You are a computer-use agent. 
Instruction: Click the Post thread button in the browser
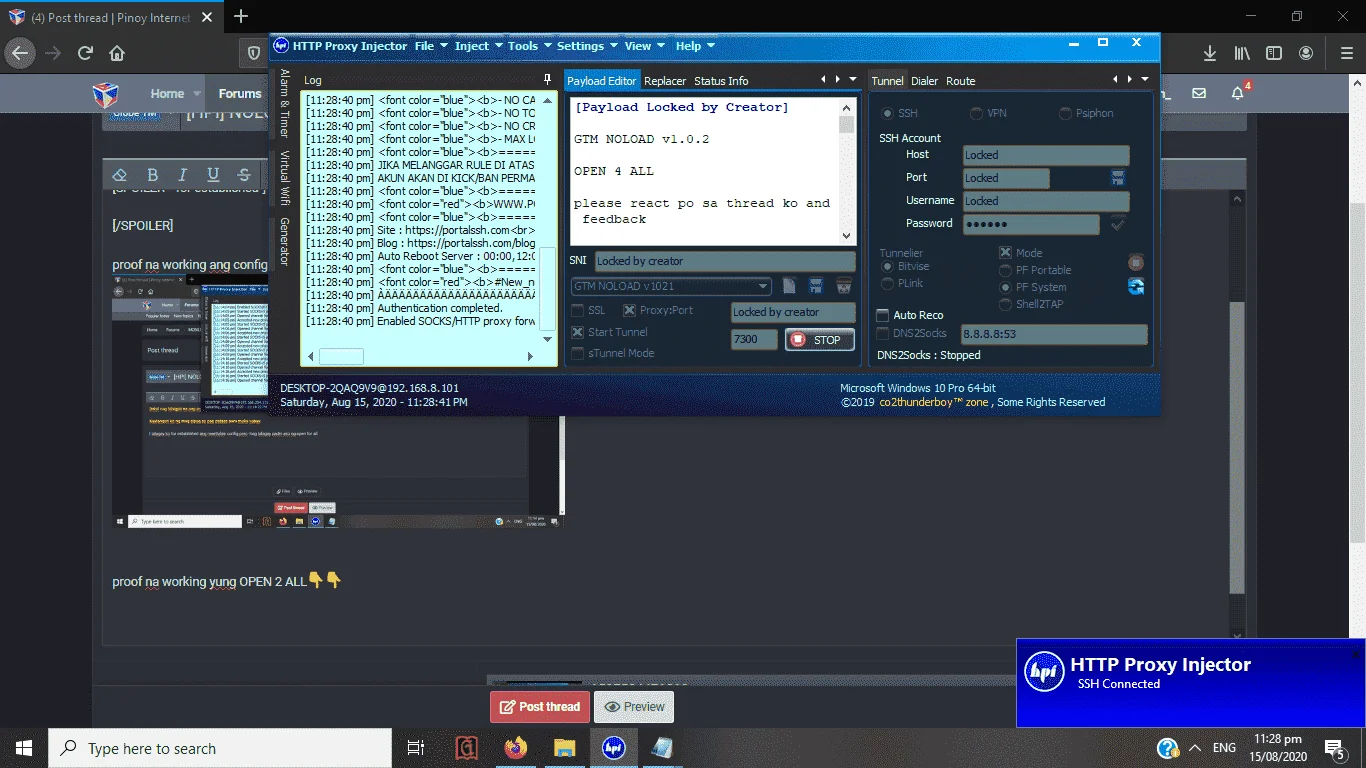[540, 707]
